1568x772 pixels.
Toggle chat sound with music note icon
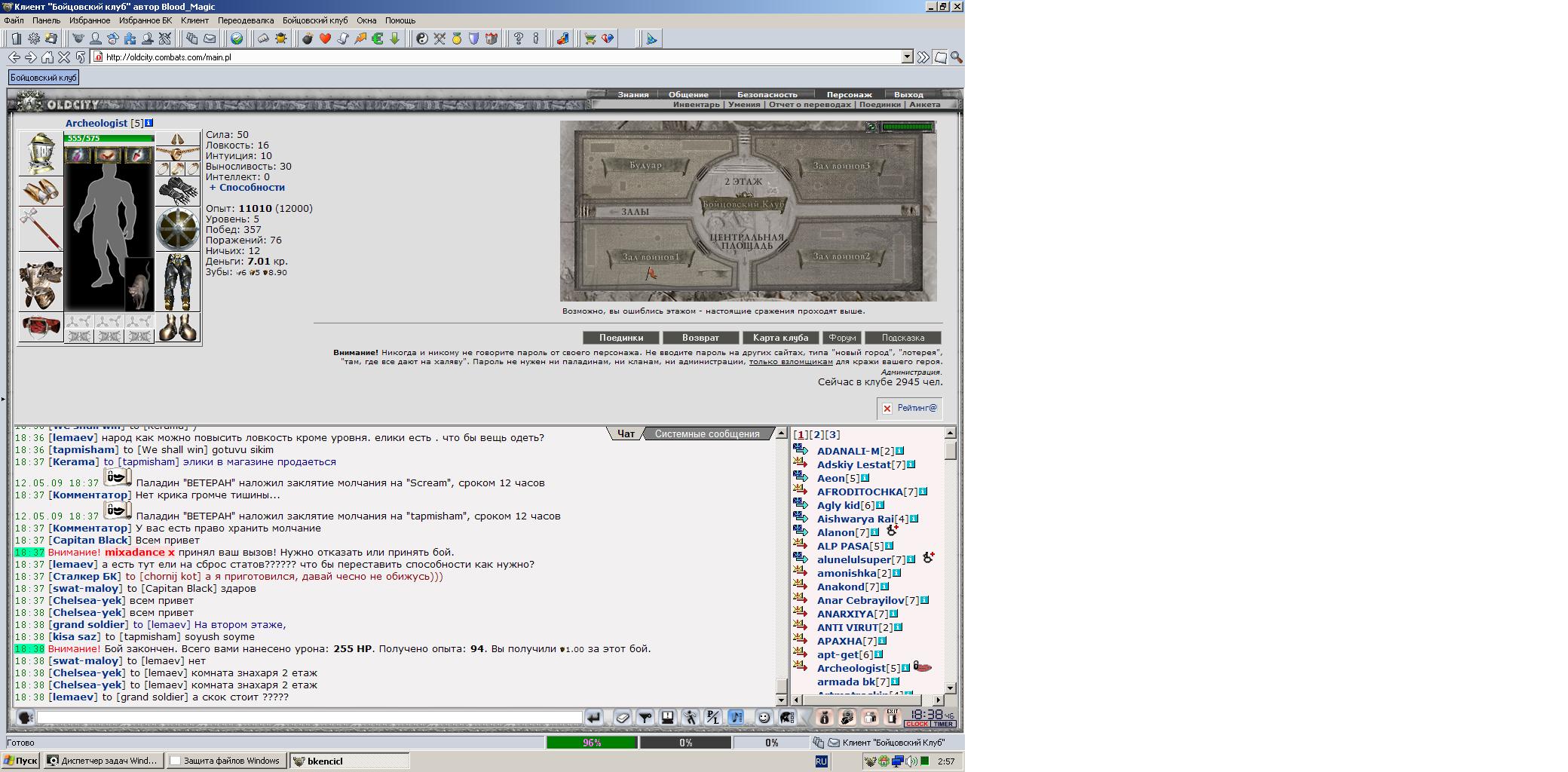pos(736,718)
